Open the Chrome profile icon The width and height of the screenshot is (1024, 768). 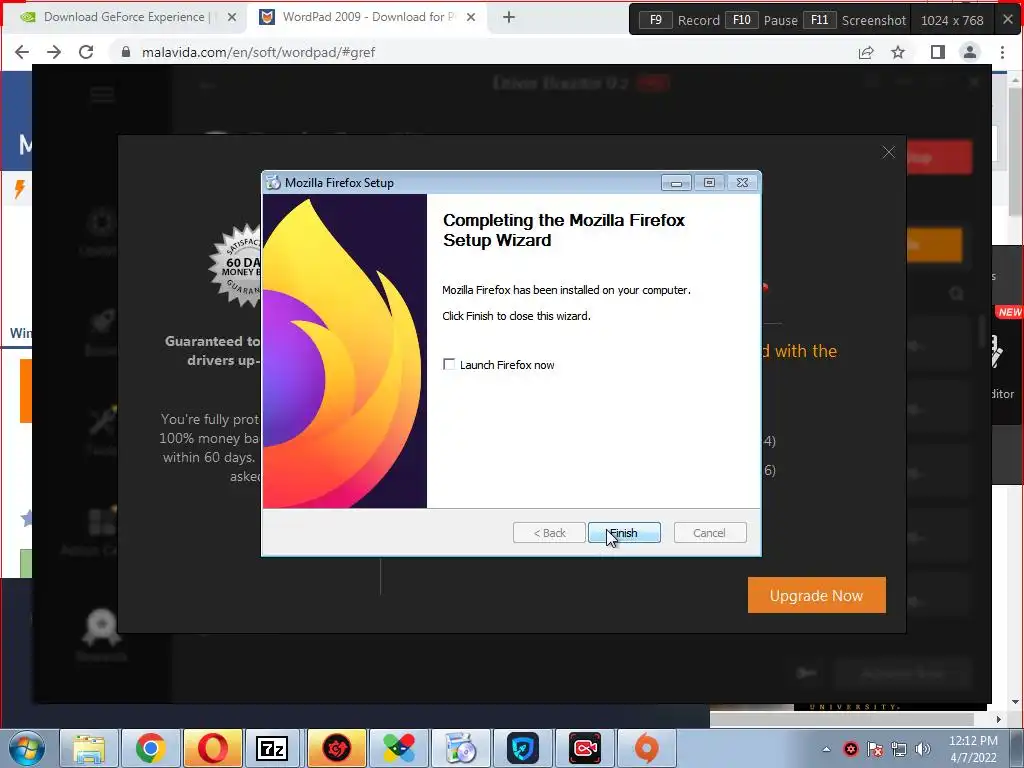coord(970,52)
